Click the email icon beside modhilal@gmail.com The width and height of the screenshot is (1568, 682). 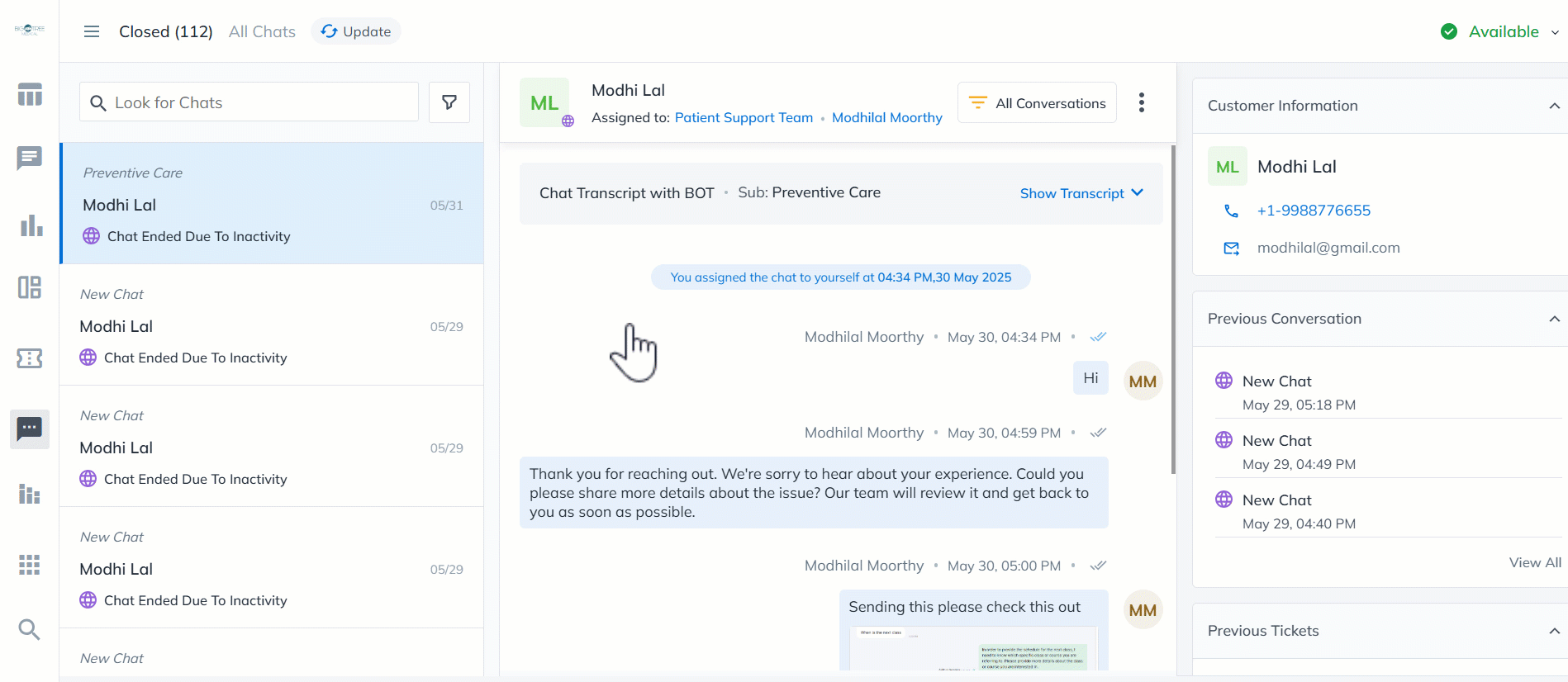click(1231, 248)
